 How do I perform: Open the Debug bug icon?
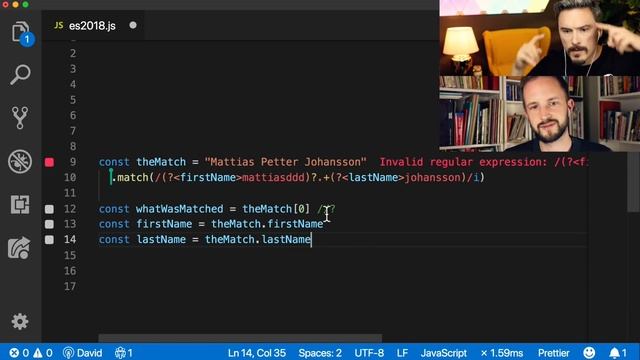[x=20, y=162]
